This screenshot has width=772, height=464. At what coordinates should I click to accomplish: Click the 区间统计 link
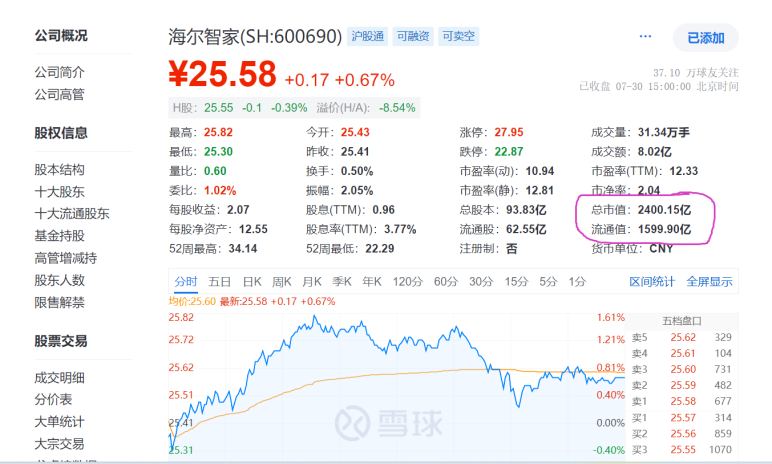652,282
